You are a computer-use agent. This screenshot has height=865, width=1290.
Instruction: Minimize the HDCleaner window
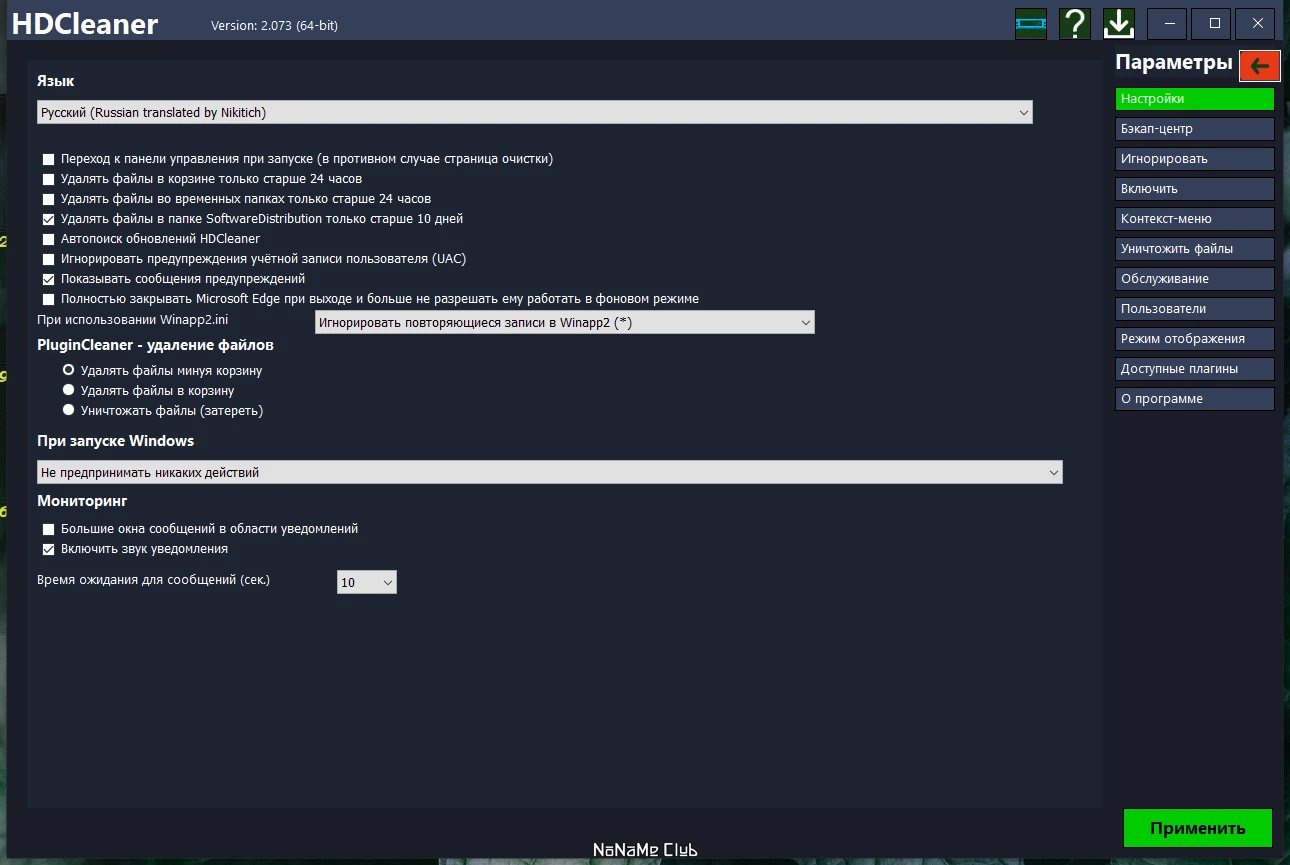[x=1168, y=23]
